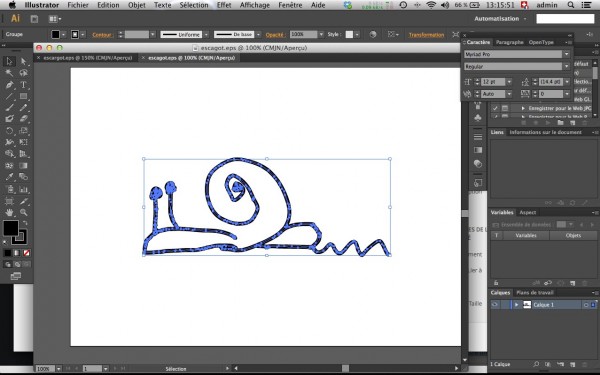Select the Blend tool
The height and width of the screenshot is (375, 600).
click(24, 177)
